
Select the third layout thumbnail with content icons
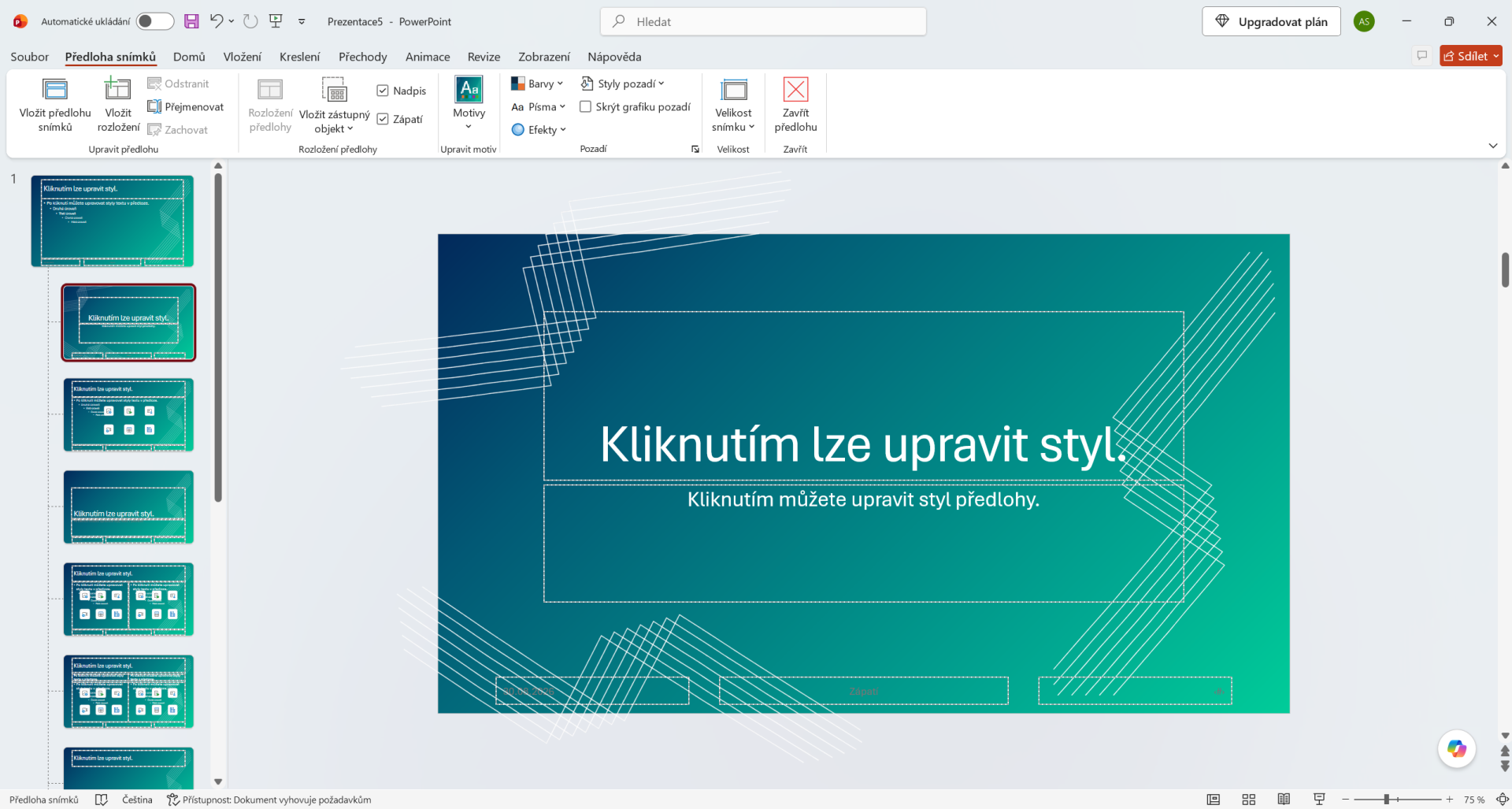128,415
